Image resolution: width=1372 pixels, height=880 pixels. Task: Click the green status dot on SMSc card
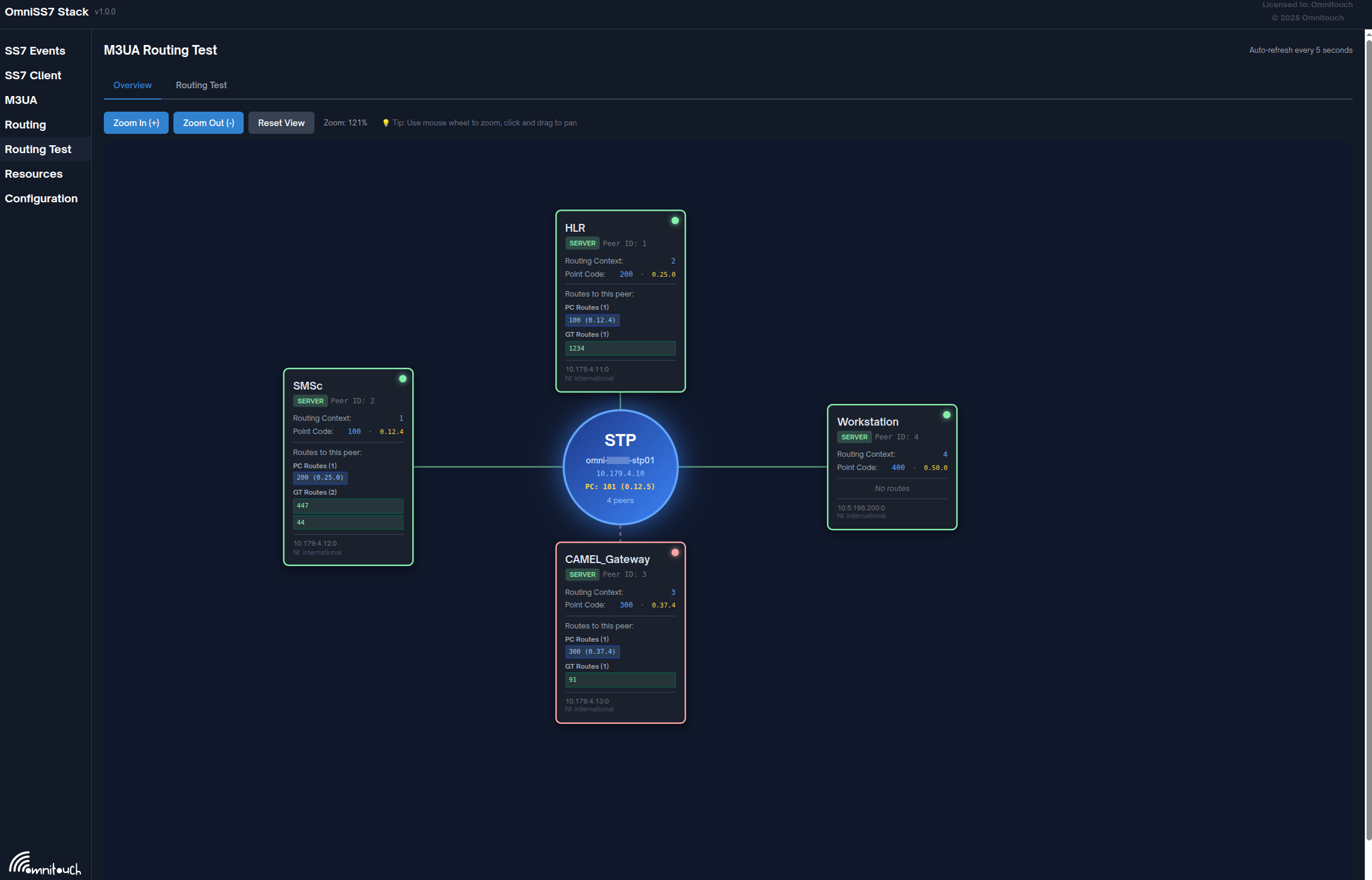click(x=403, y=379)
